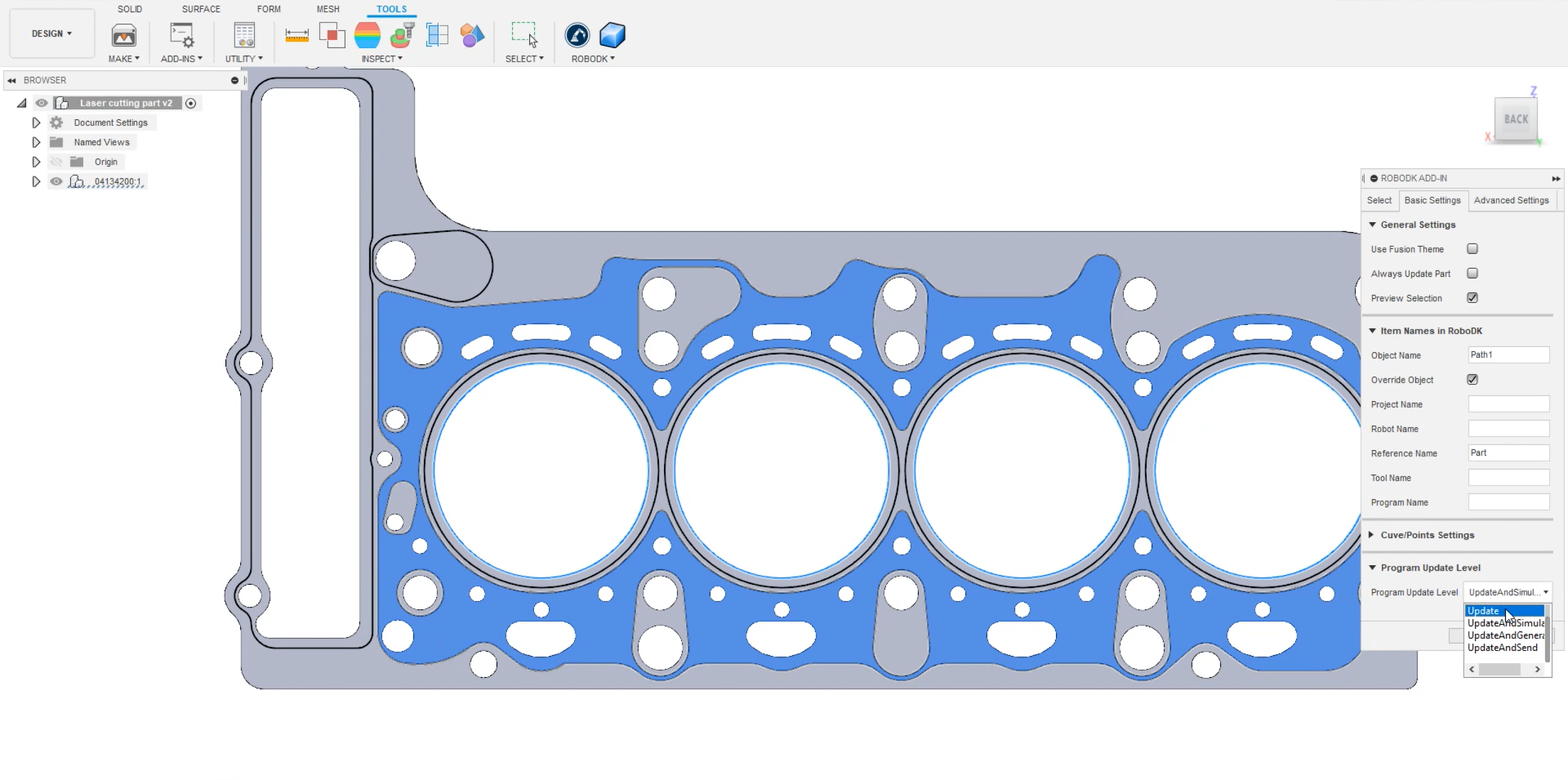Uncheck Preview Selection in General Settings
The image size is (1568, 780).
point(1472,297)
